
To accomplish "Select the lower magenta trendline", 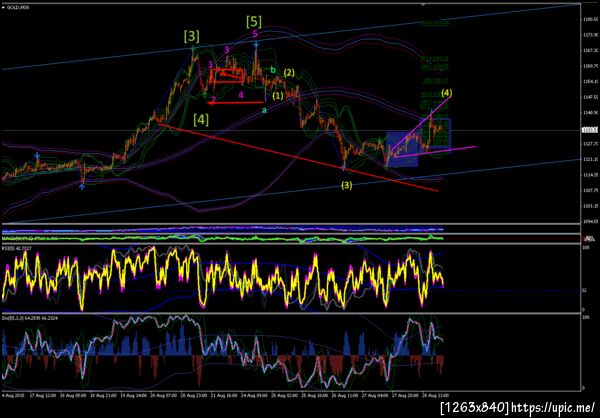I will (435, 152).
